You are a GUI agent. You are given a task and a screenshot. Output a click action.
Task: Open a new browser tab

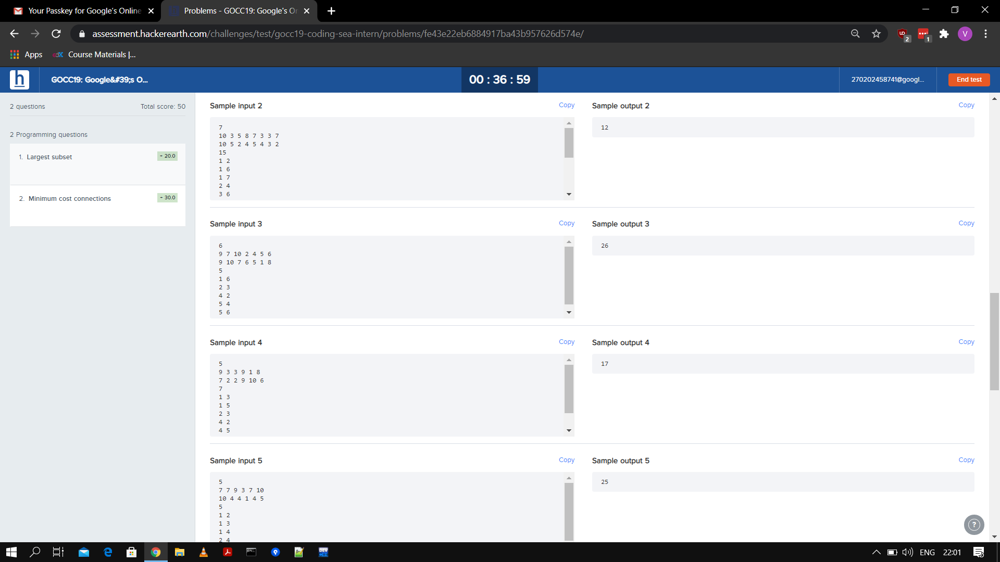coord(331,11)
